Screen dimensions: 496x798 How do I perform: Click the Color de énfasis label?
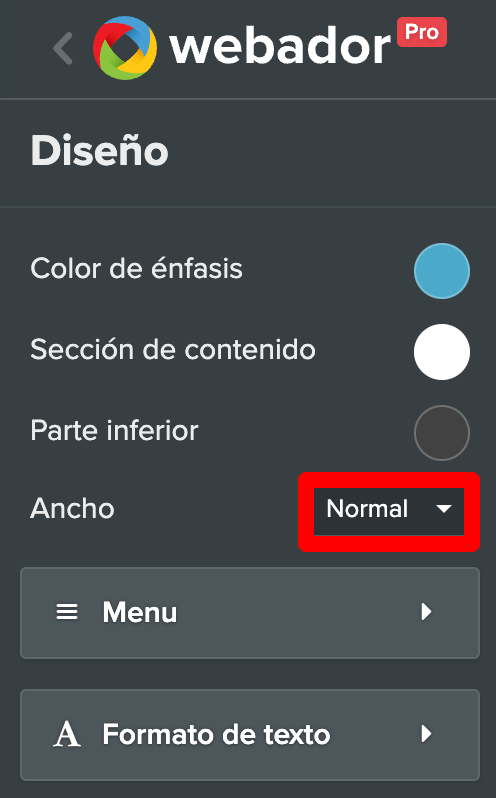pyautogui.click(x=136, y=268)
